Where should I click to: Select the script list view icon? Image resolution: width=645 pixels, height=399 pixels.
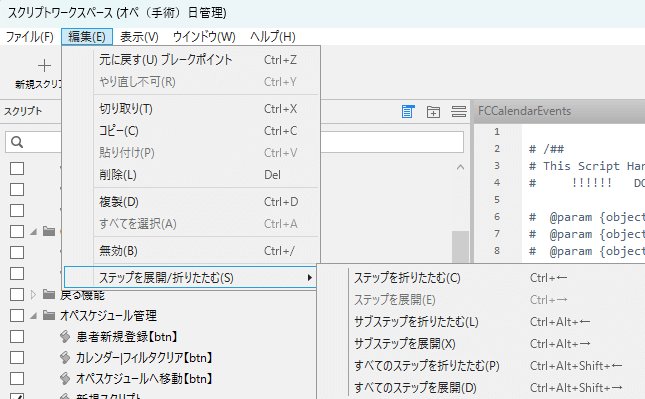pos(408,111)
